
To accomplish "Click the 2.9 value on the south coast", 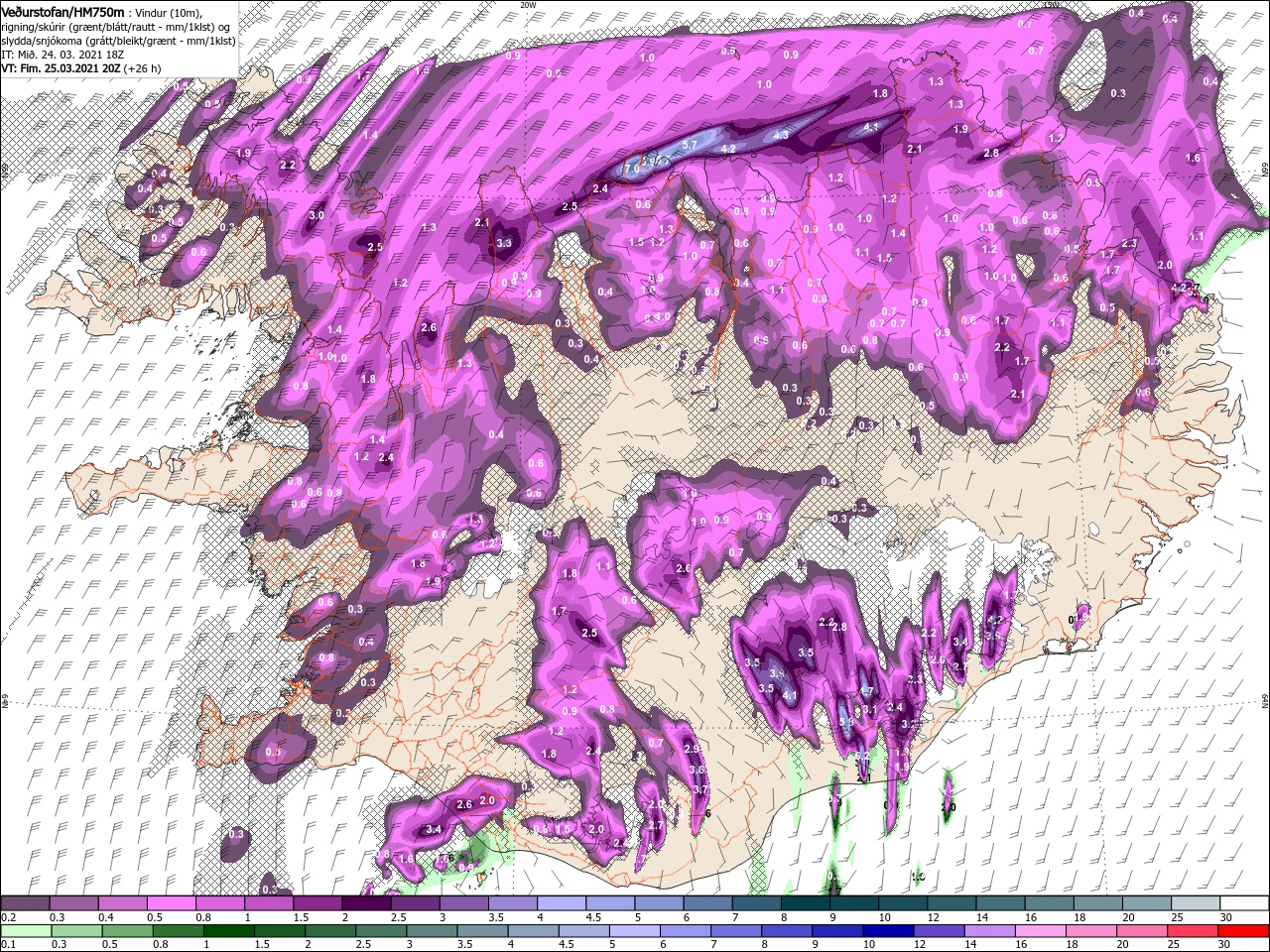I will pyautogui.click(x=693, y=749).
